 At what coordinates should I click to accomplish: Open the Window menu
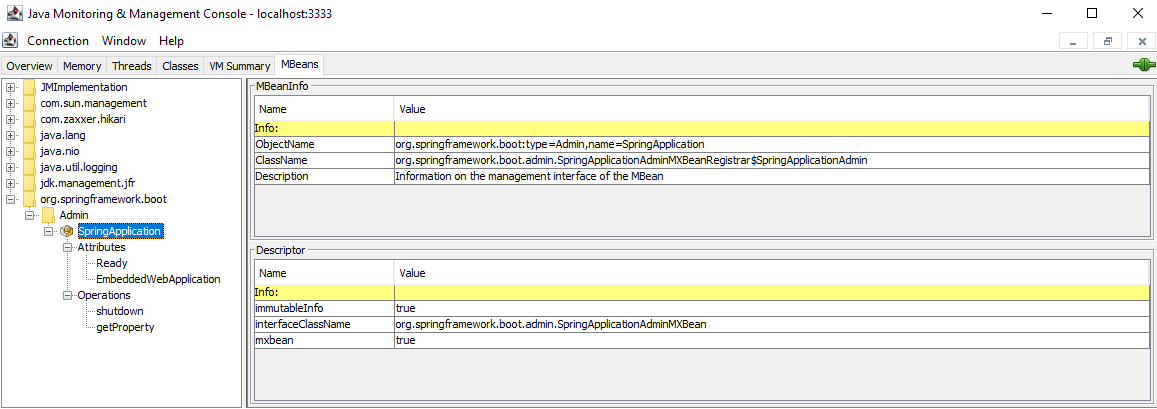[x=124, y=41]
